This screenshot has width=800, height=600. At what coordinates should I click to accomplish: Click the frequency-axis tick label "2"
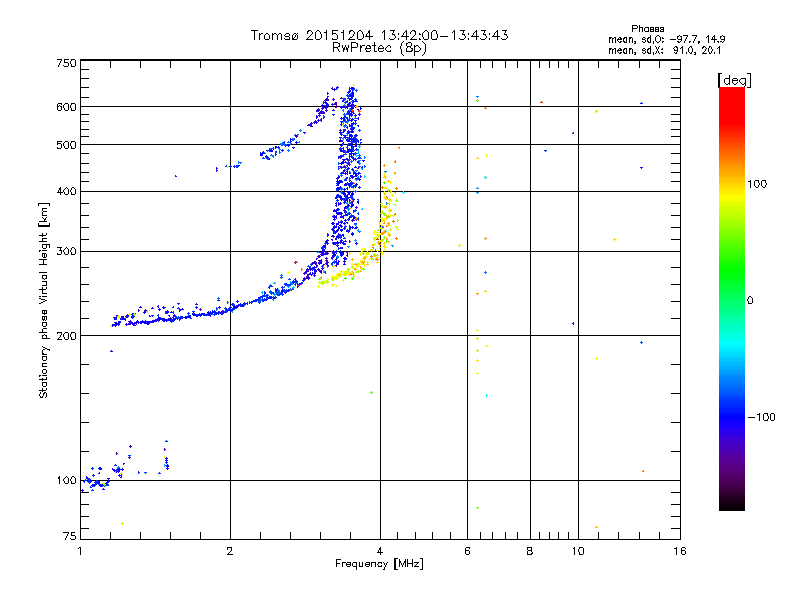click(x=230, y=551)
